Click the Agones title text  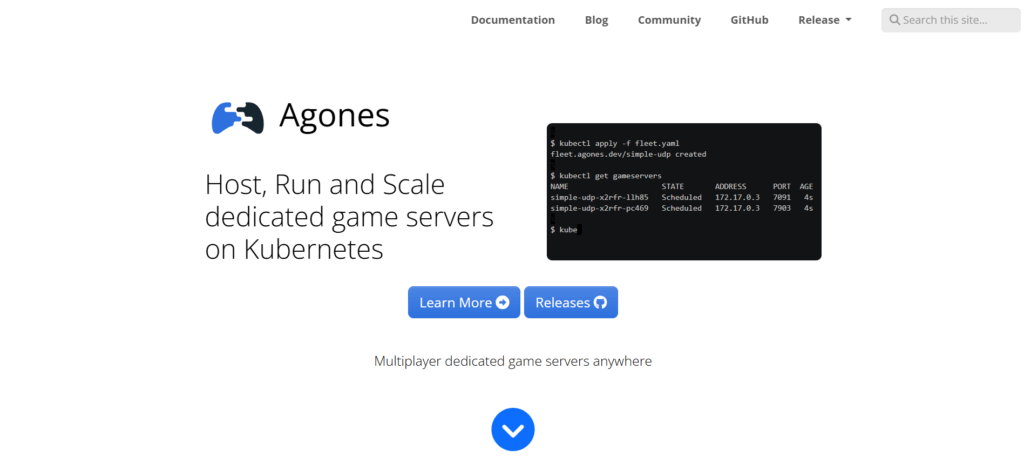click(334, 116)
